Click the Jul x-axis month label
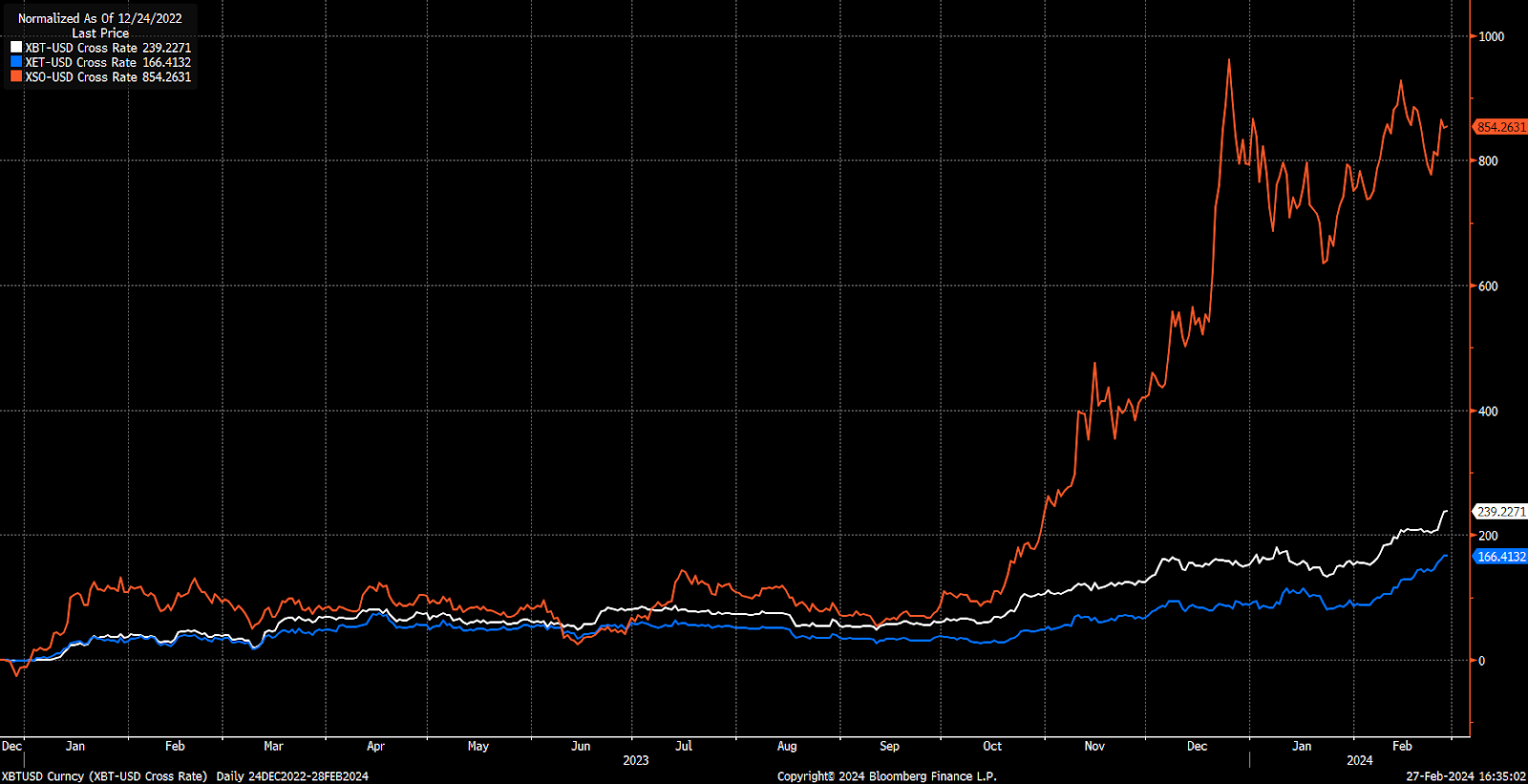The image size is (1528, 784). click(684, 746)
